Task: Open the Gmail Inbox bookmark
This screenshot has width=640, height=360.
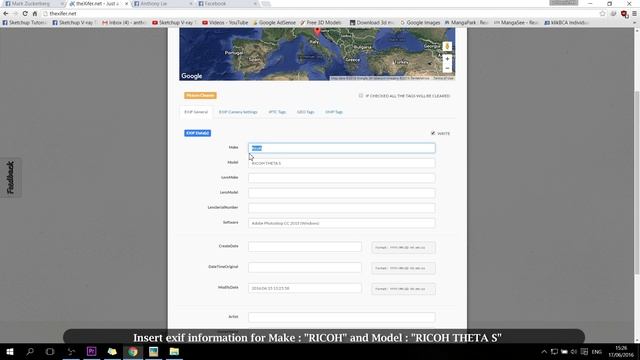Action: point(124,22)
